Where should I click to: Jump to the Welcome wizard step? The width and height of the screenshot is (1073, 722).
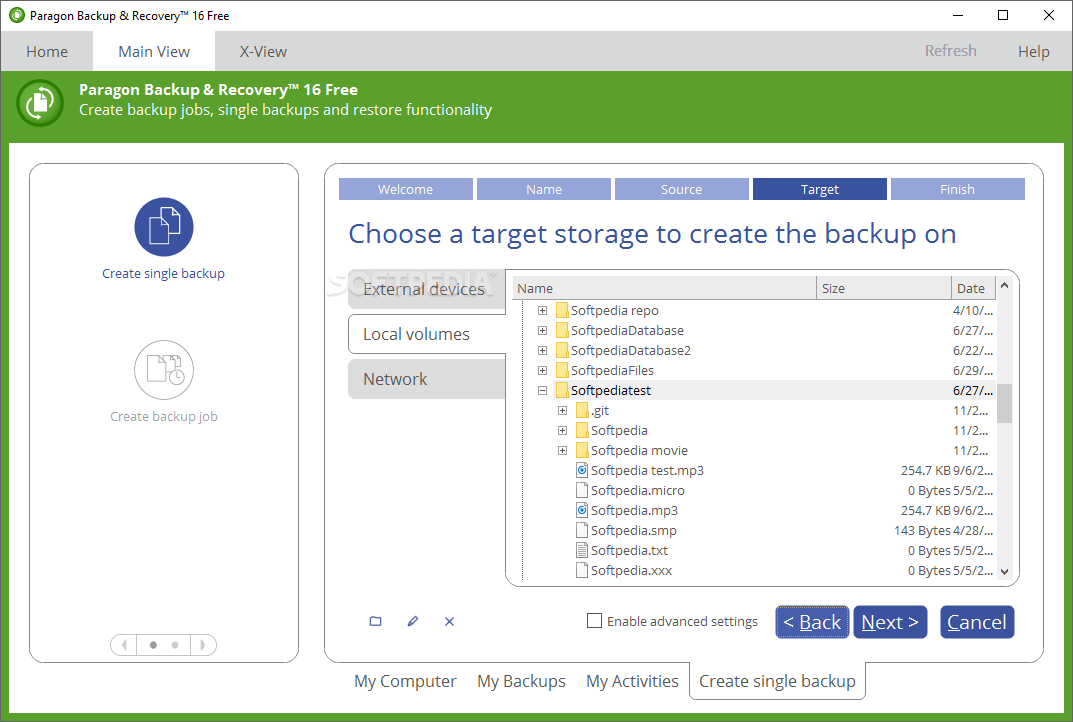[406, 189]
